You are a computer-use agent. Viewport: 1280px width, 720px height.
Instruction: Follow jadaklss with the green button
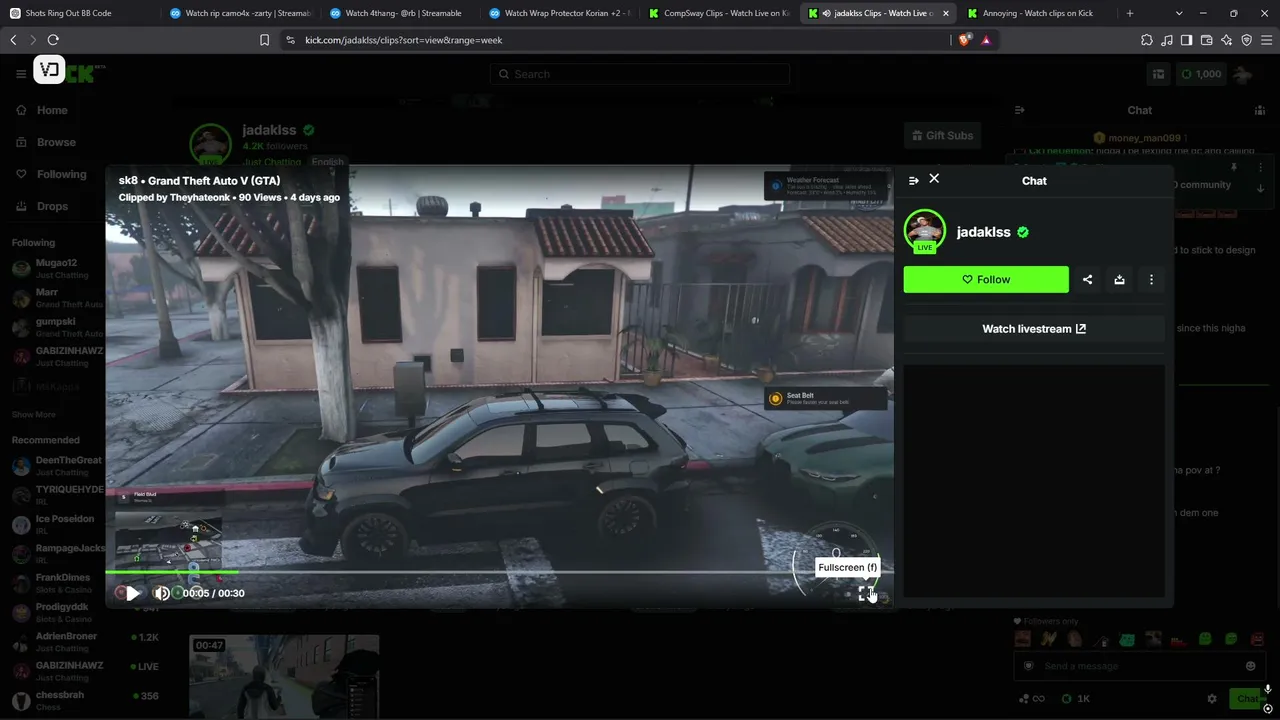pos(986,280)
